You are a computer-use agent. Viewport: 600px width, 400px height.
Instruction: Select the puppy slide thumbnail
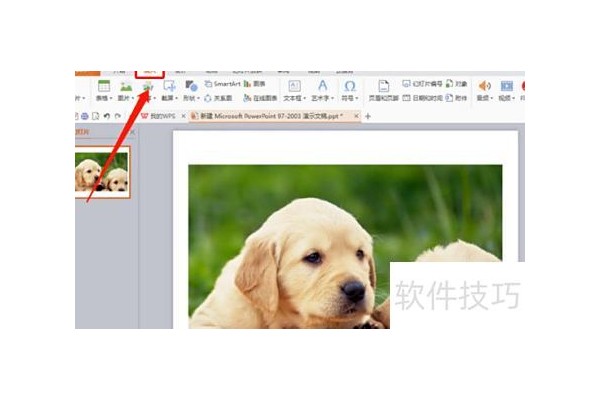coord(102,172)
